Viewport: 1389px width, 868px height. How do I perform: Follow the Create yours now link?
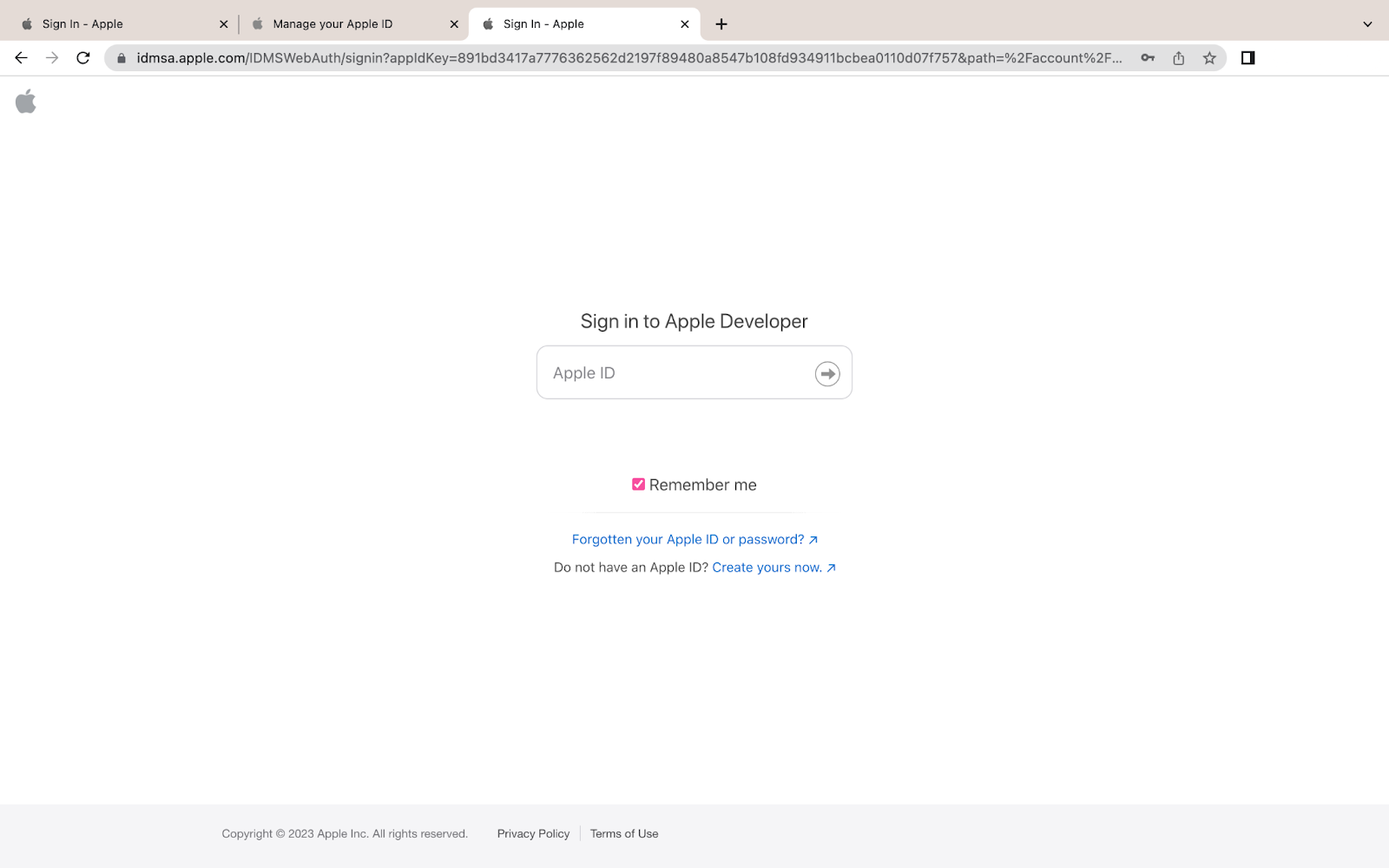[x=773, y=568]
